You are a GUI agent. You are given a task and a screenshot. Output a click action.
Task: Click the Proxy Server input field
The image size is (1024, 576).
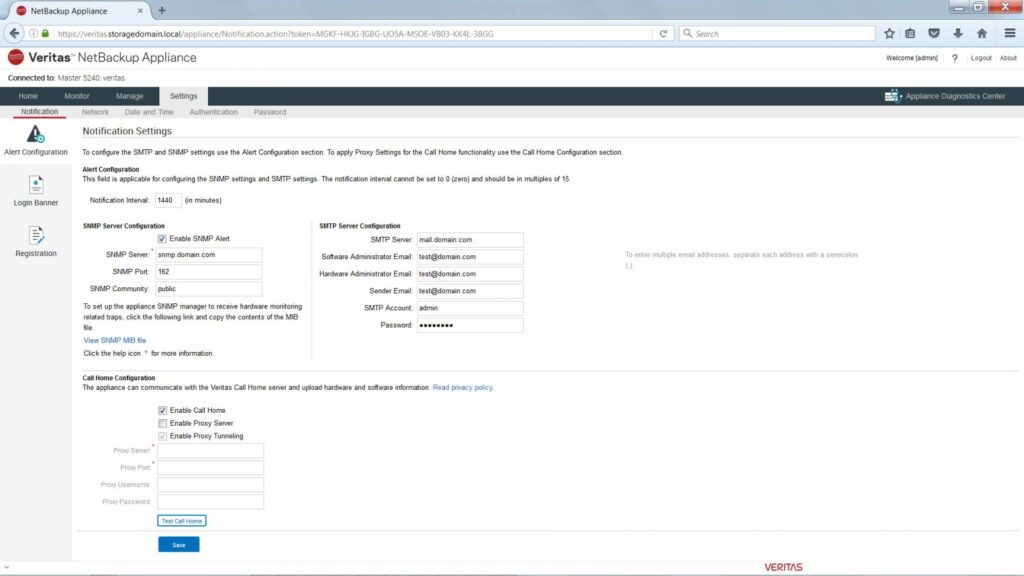click(x=210, y=451)
